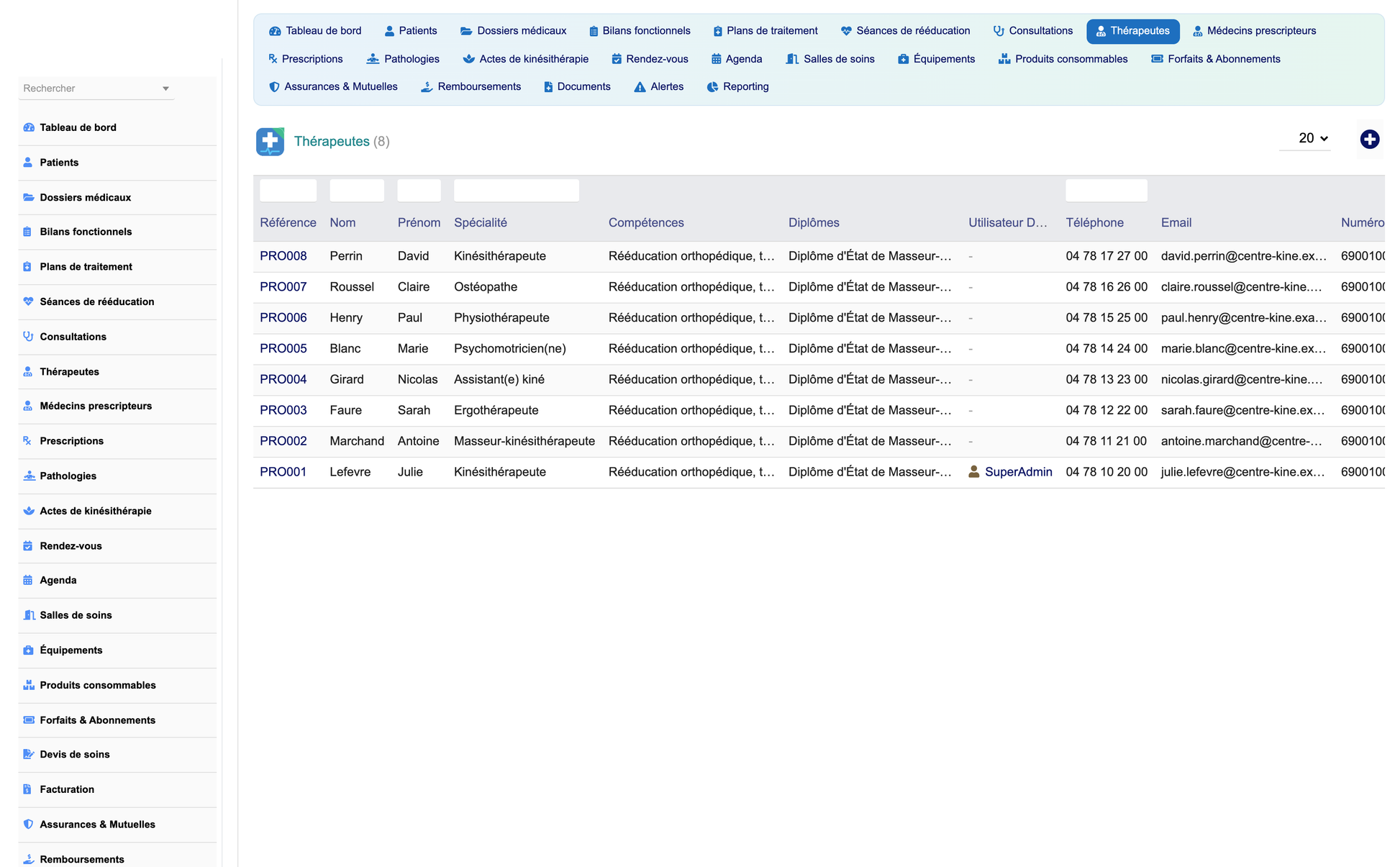Click the Nom filter input field
The width and height of the screenshot is (1400, 867).
tap(357, 191)
